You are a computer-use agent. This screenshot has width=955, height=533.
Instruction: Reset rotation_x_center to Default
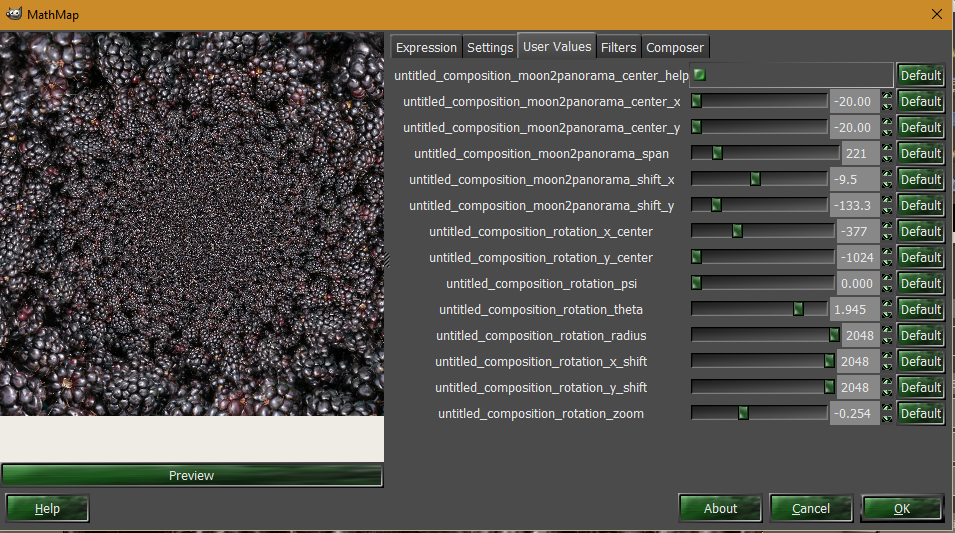pos(920,231)
